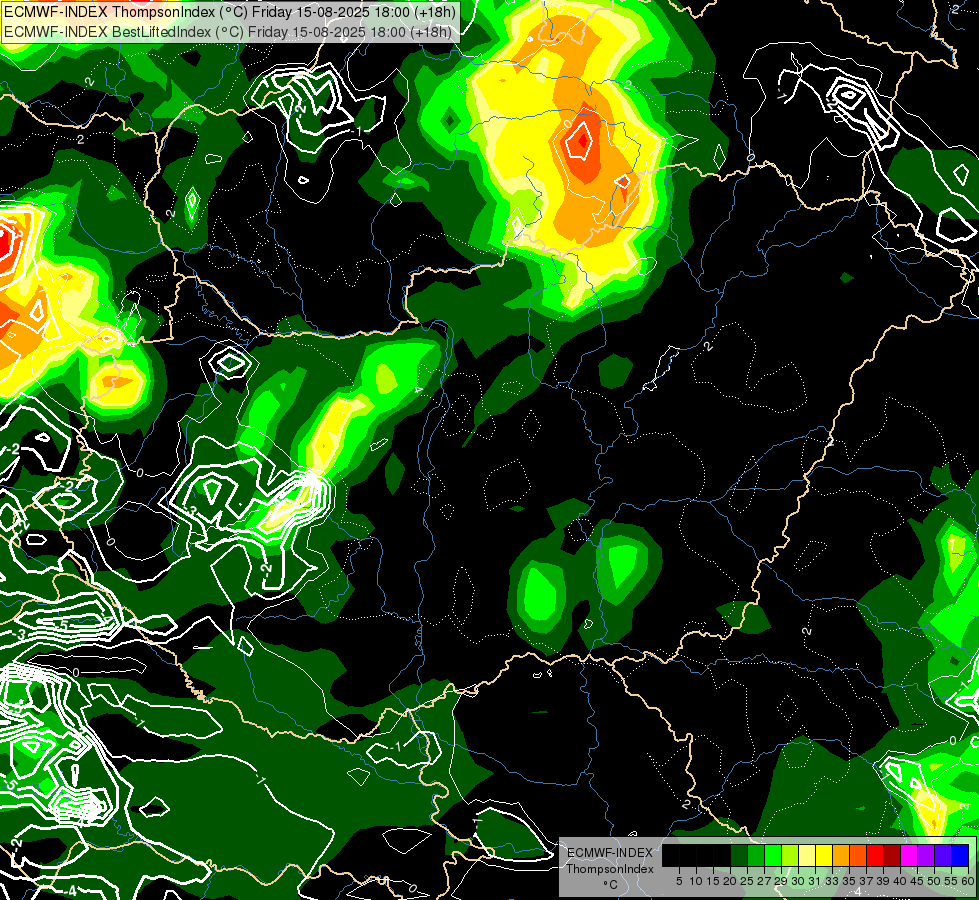Click the legend tick value 37
Viewport: 979px width, 900px height.
coord(866,881)
